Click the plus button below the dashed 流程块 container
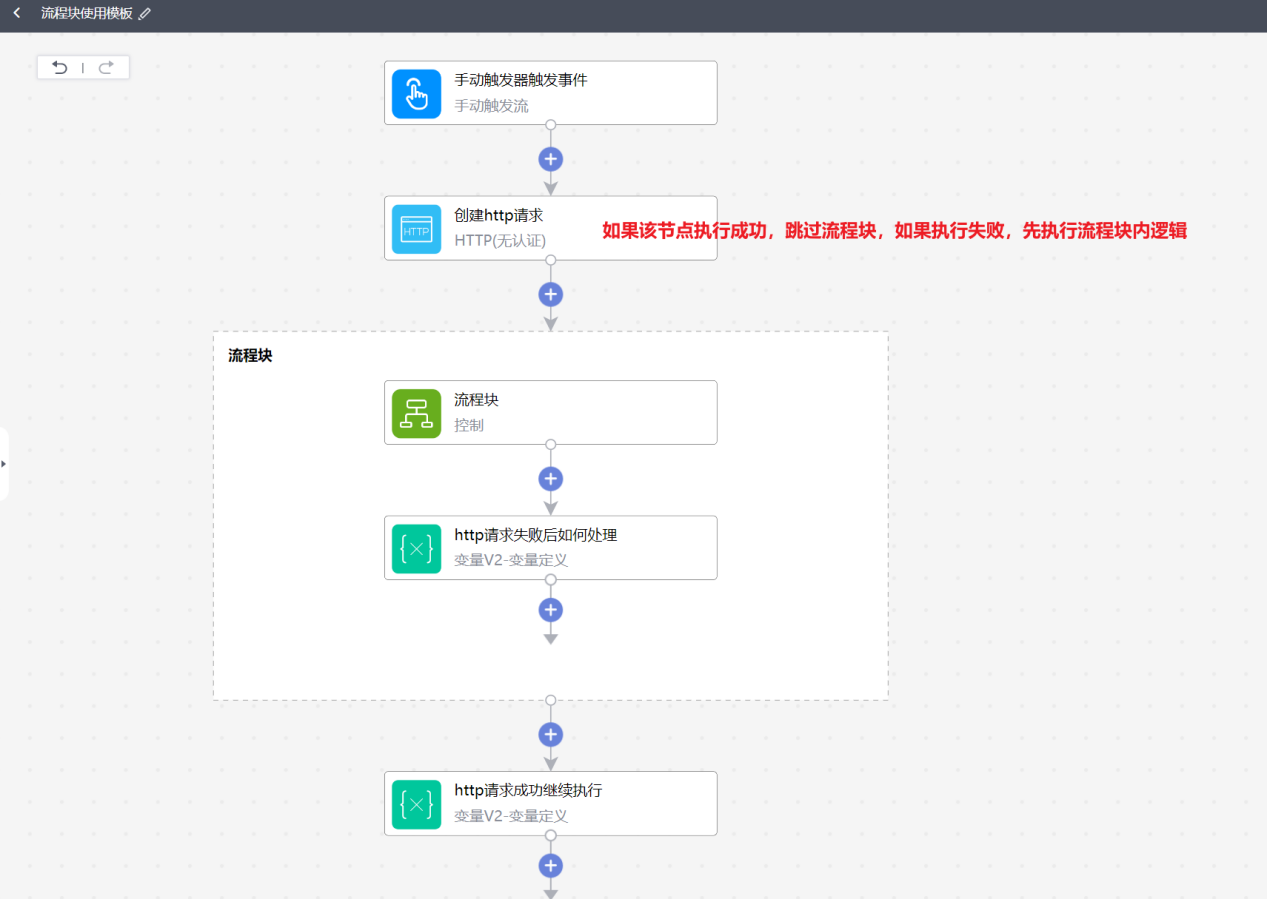The width and height of the screenshot is (1267, 899). pos(550,734)
